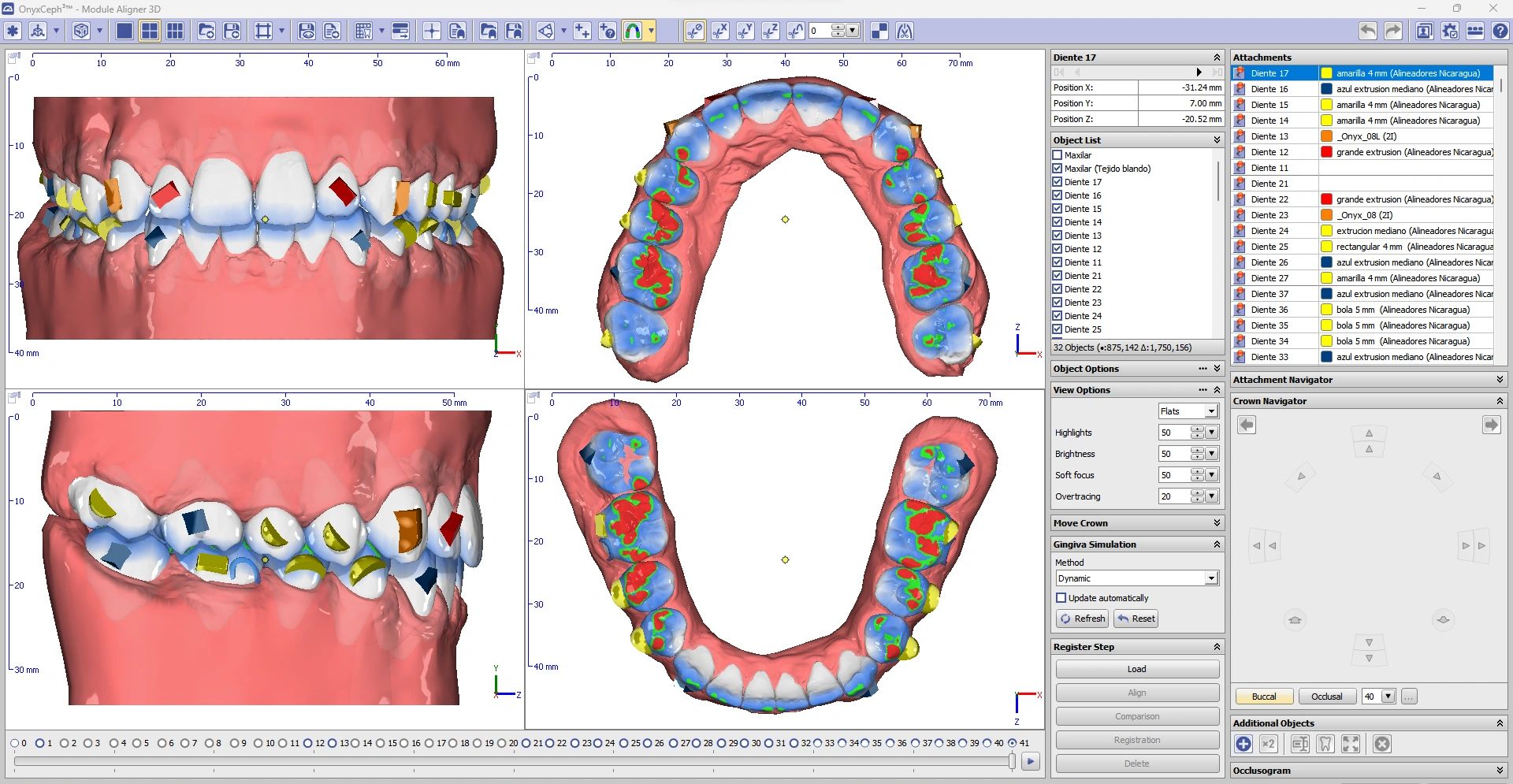The image size is (1513, 784).
Task: Select the 3x3 multi-view grid layout
Action: pyautogui.click(x=175, y=31)
